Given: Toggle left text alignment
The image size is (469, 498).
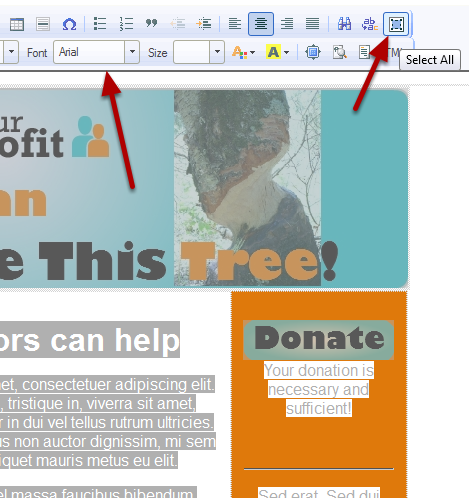Looking at the screenshot, I should 235,24.
